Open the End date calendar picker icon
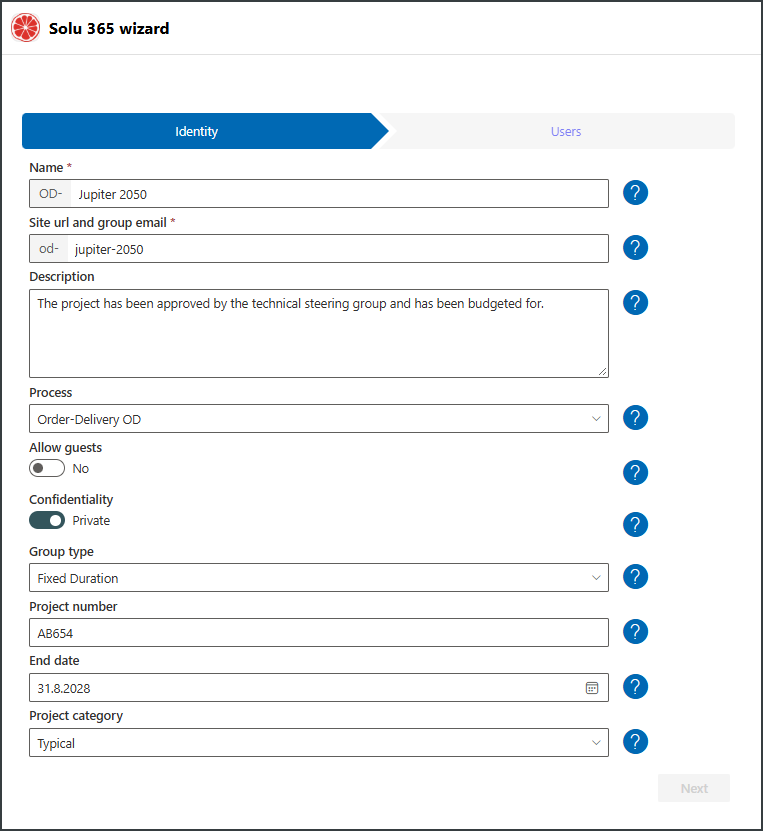 [592, 688]
